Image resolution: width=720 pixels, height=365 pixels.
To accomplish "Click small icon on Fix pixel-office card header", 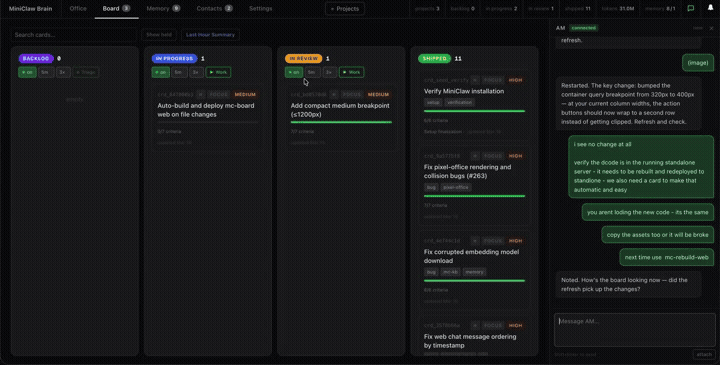I will [475, 156].
